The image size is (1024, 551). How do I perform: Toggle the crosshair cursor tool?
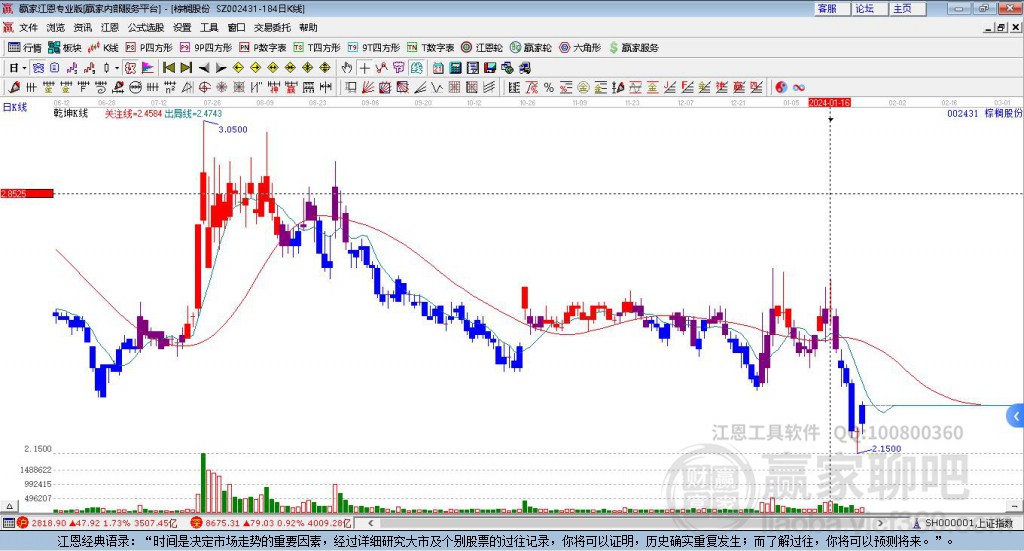(364, 68)
